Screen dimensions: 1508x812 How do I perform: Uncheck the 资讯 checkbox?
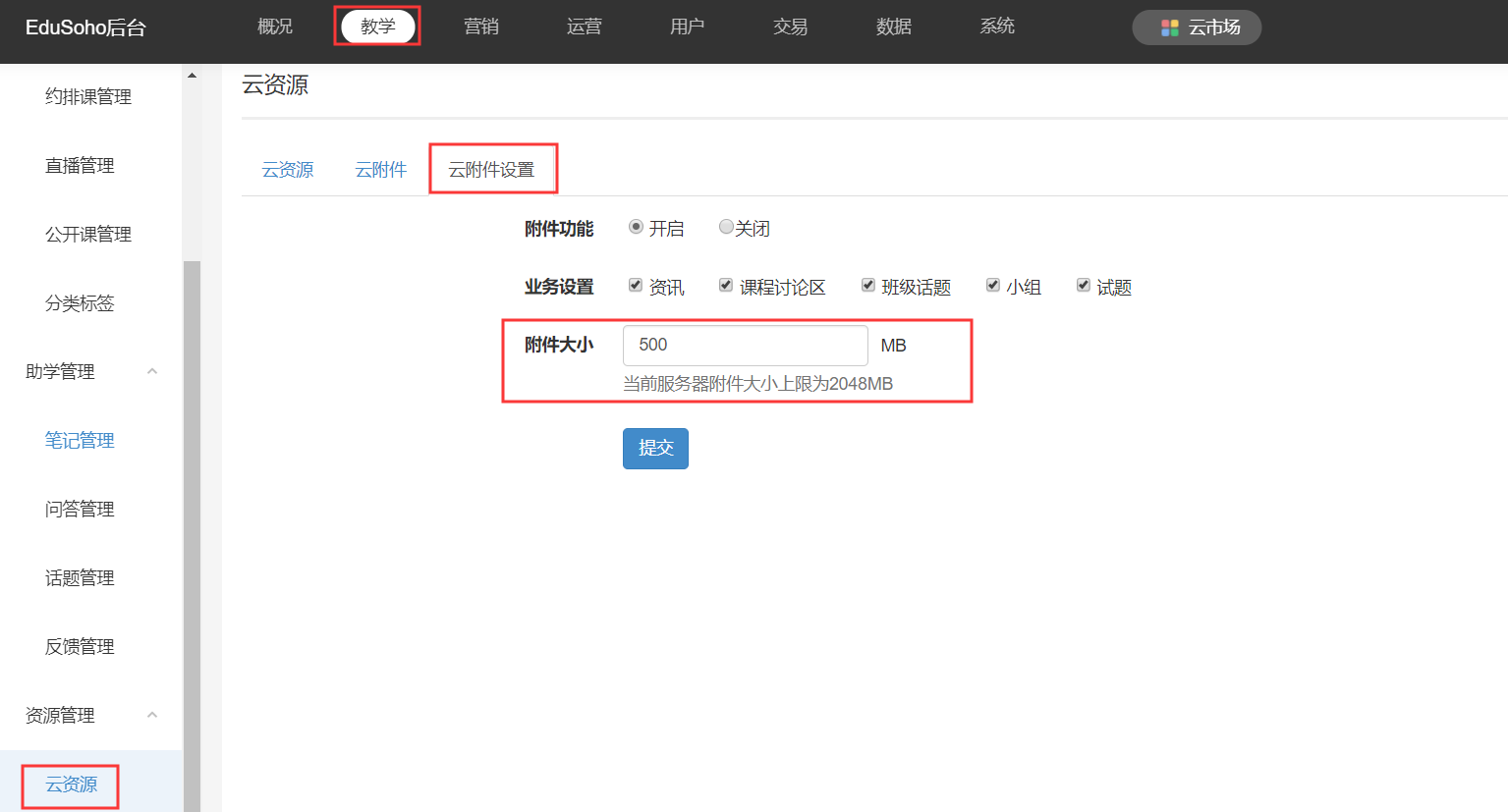tap(636, 286)
